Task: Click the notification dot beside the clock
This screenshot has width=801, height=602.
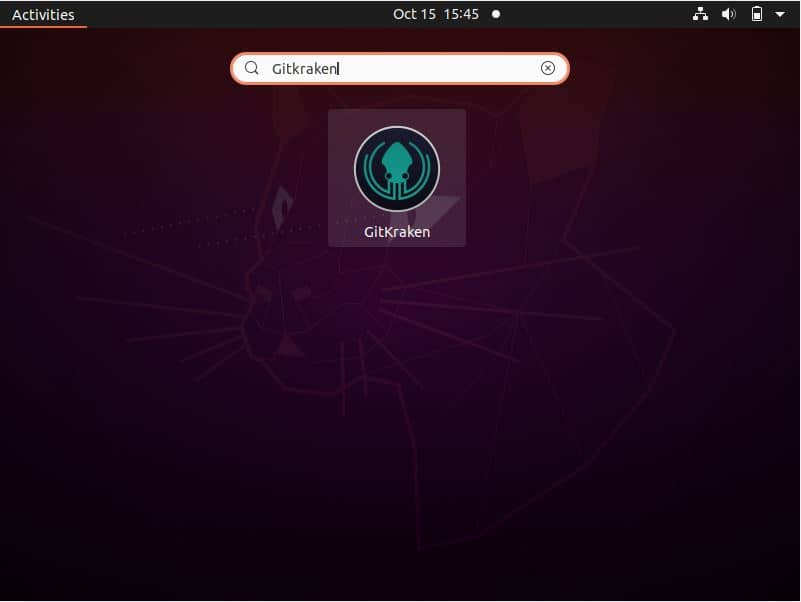Action: 495,14
